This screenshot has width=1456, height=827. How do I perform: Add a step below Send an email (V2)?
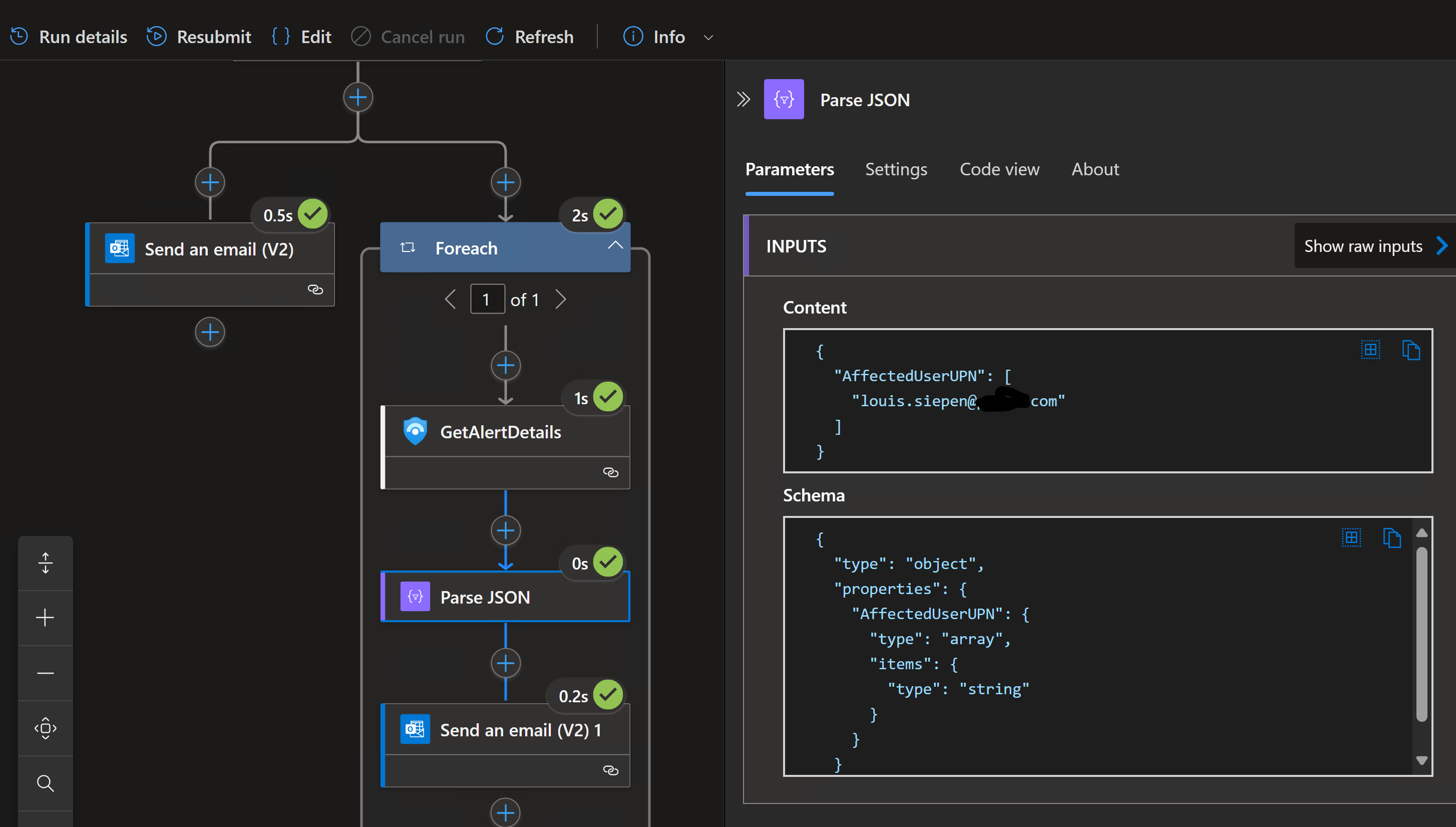210,332
